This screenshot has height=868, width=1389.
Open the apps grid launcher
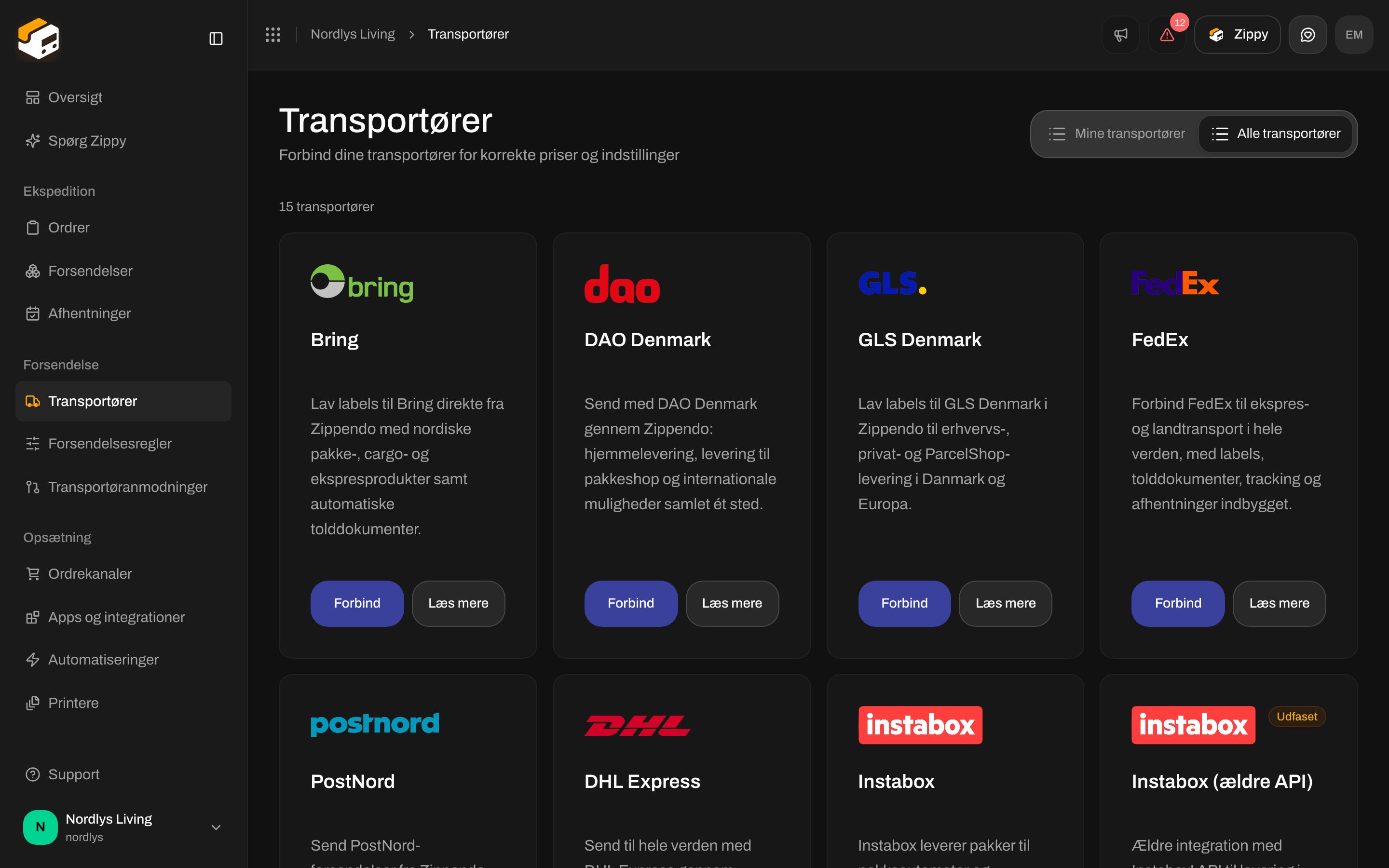pyautogui.click(x=272, y=34)
